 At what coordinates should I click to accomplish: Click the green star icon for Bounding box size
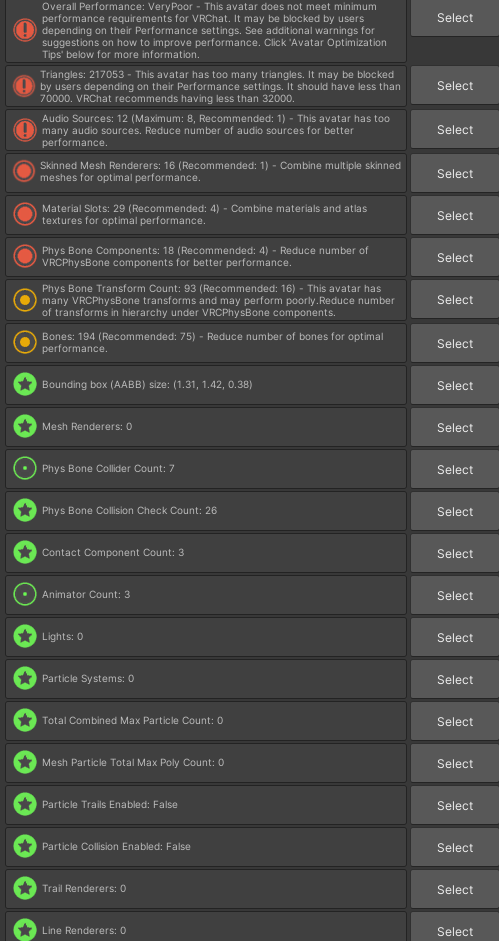coord(25,385)
